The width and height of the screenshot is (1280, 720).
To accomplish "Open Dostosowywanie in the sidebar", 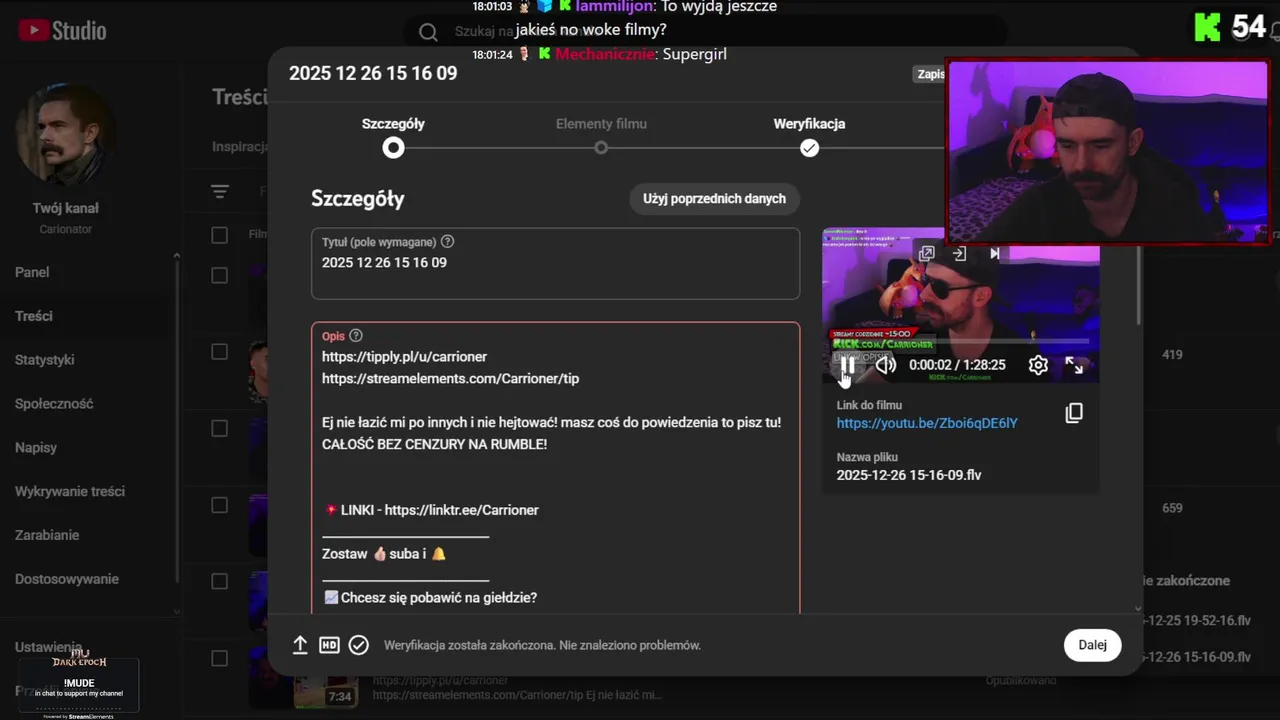I will (x=67, y=579).
